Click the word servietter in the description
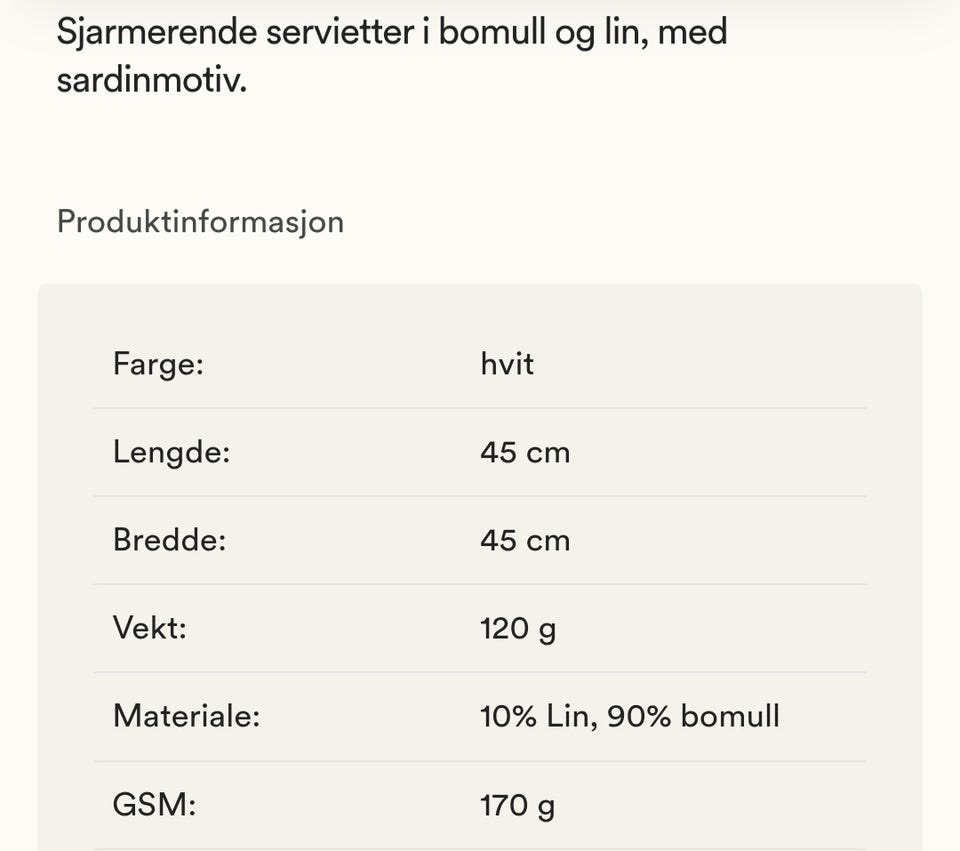Image resolution: width=960 pixels, height=851 pixels. coord(340,32)
